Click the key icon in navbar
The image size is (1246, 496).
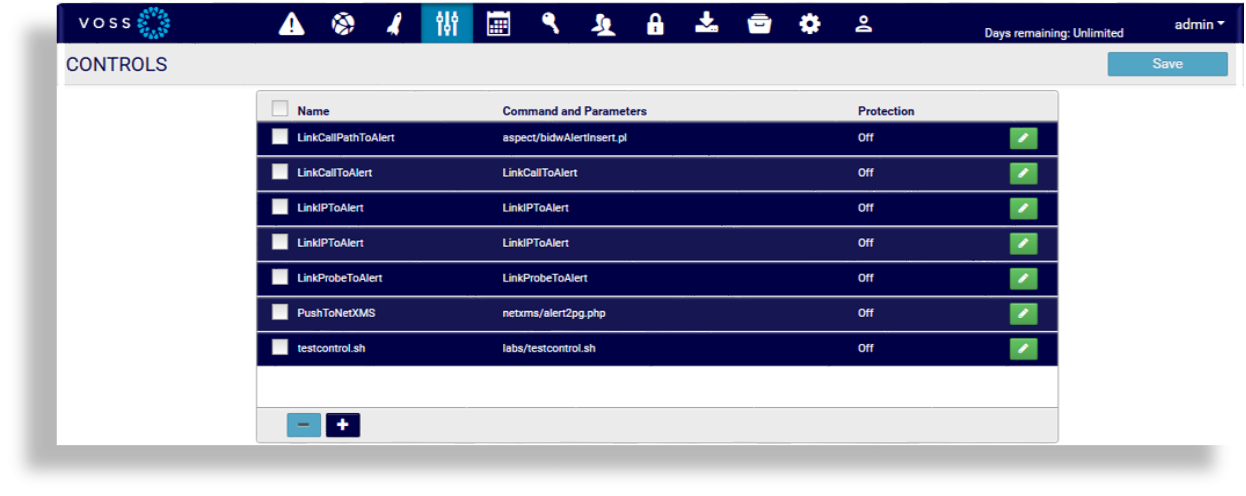(x=551, y=24)
